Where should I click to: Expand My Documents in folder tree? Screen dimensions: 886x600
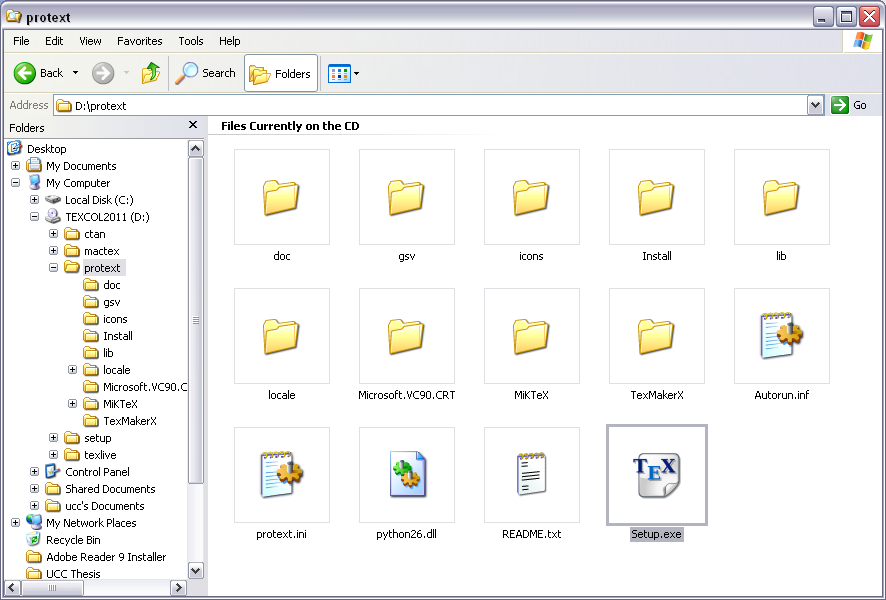15,166
